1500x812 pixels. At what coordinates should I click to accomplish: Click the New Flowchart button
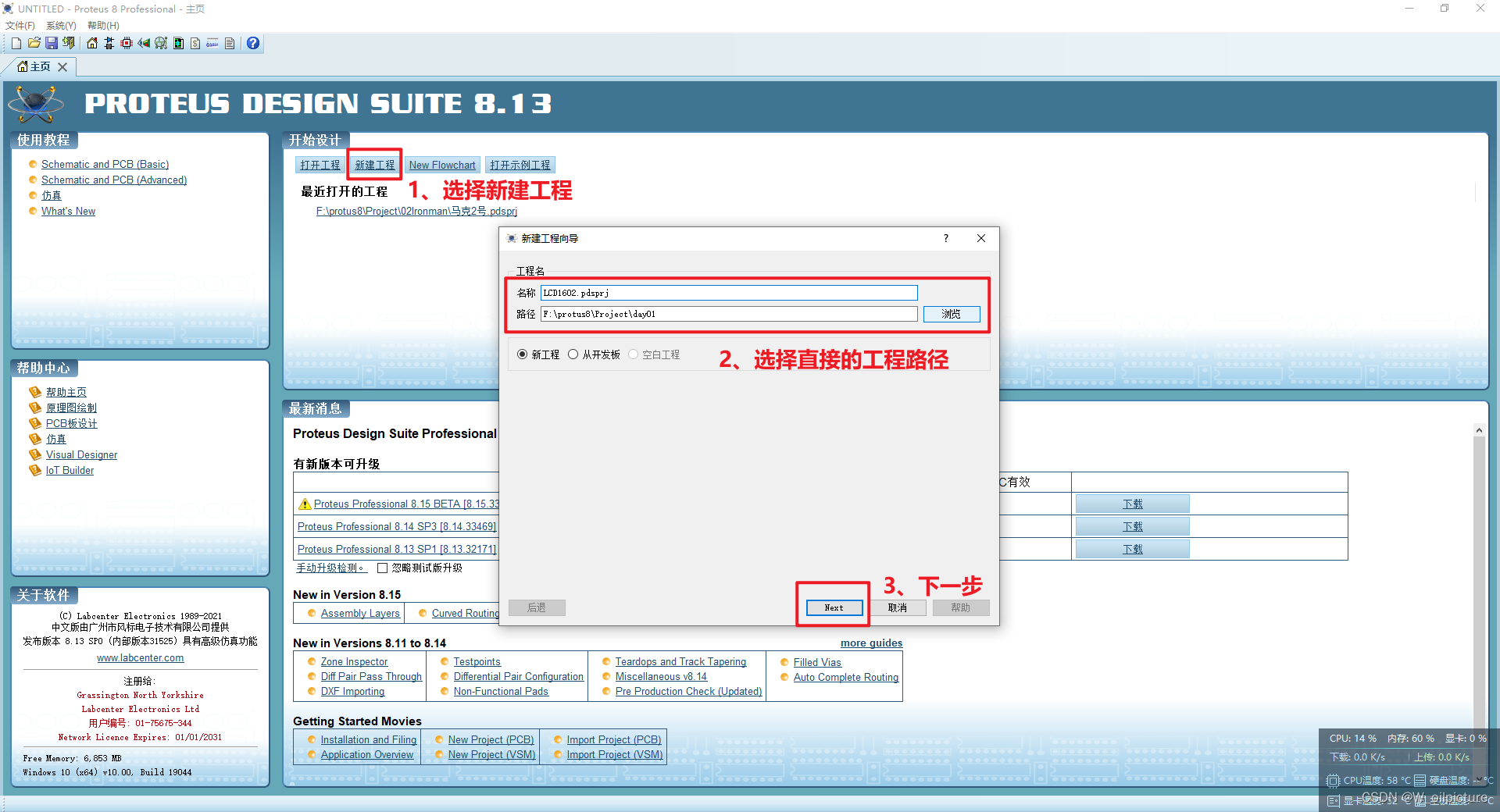(442, 165)
